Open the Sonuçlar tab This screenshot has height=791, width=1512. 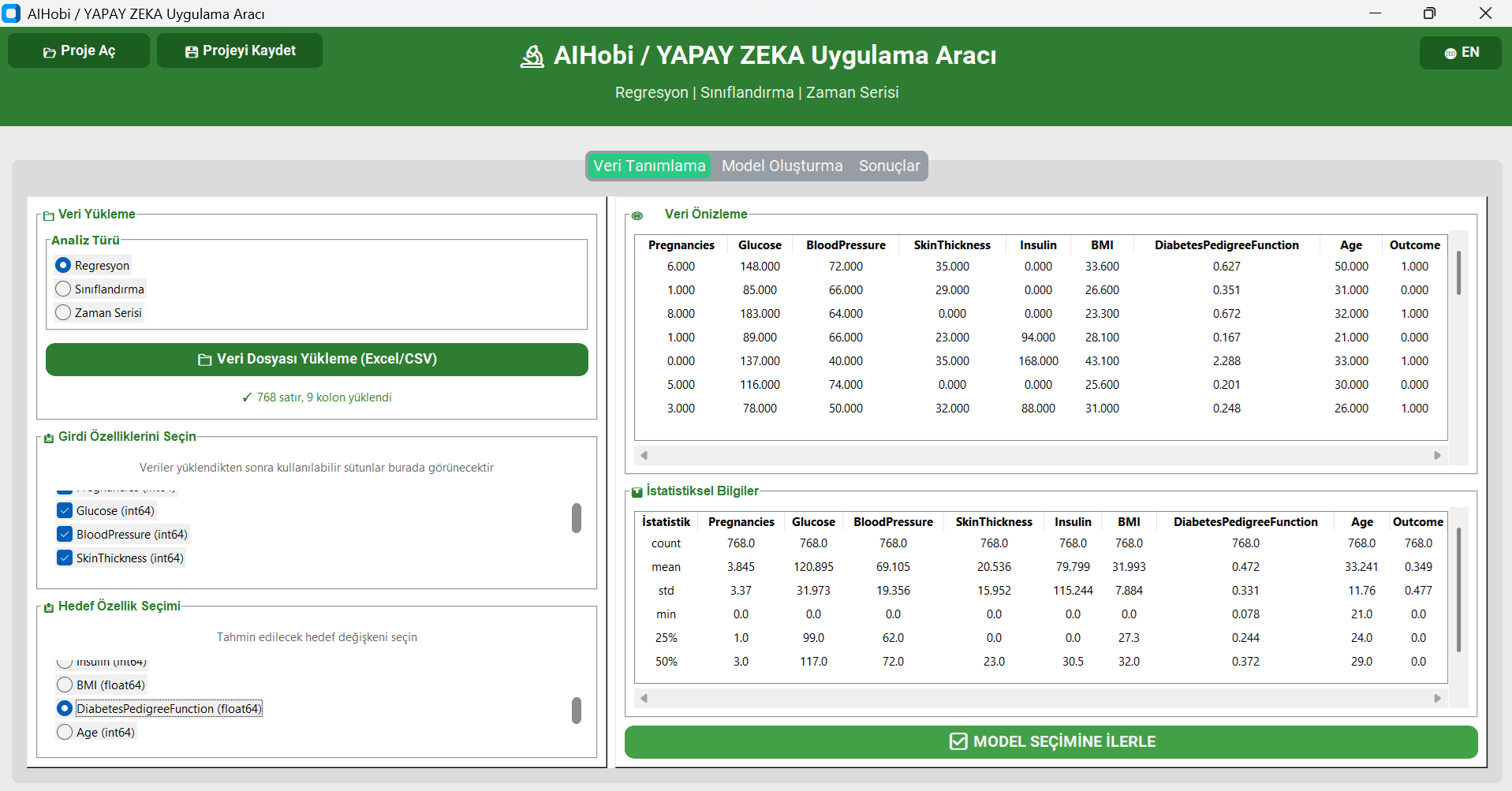(889, 166)
